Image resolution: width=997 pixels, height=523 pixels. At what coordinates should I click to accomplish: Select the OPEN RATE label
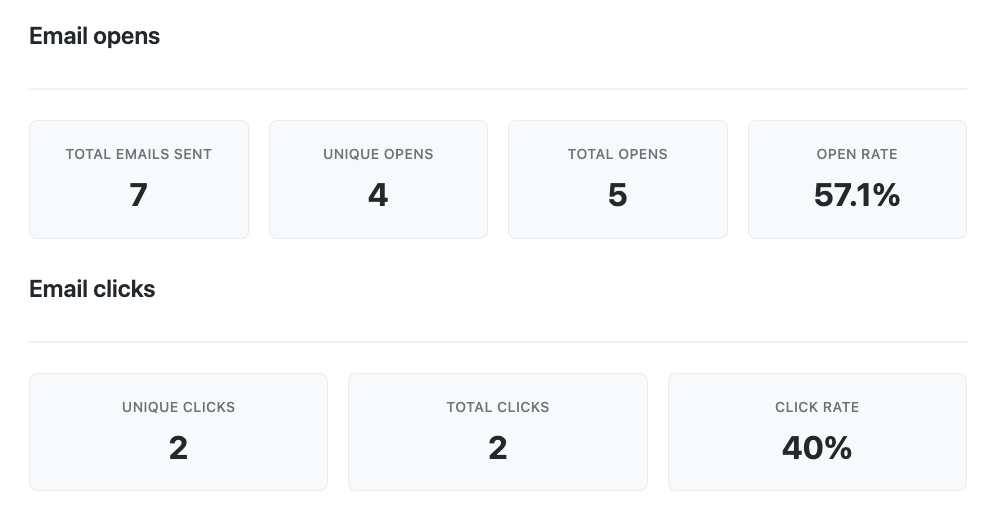pos(857,154)
